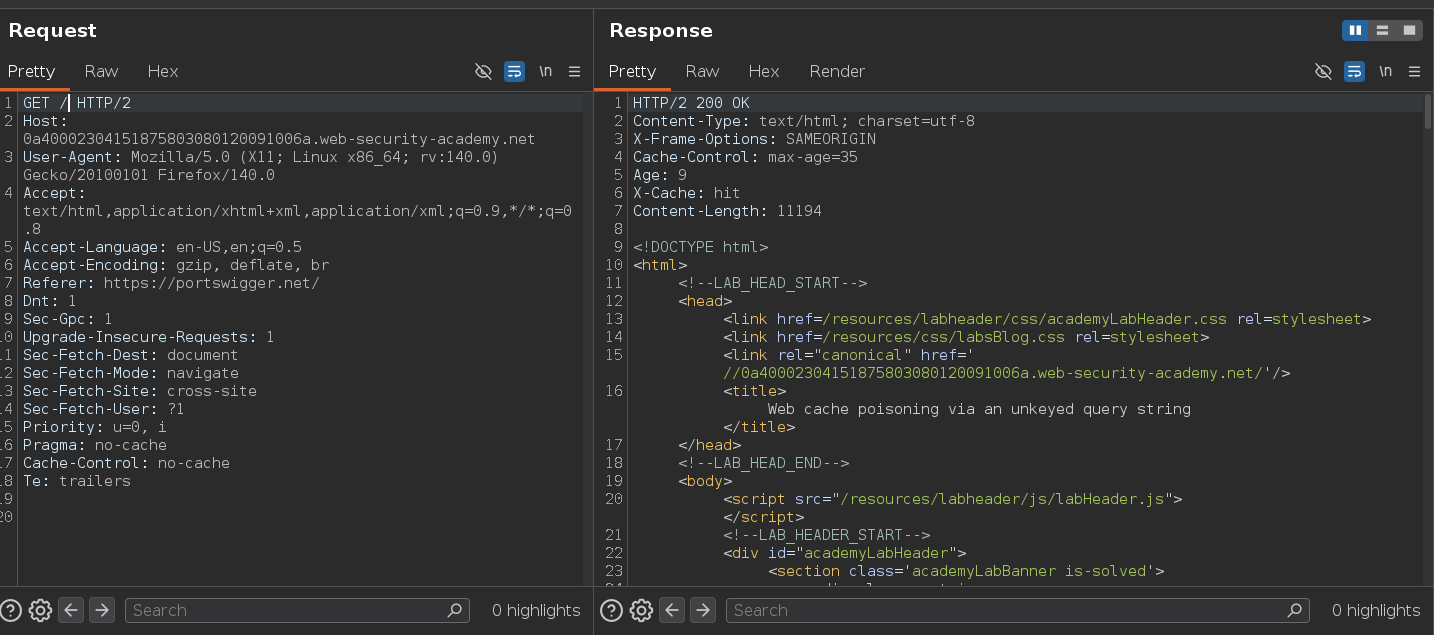
Task: Click 'Sec-Fetch-Site: cross-site' header
Action: coord(140,391)
